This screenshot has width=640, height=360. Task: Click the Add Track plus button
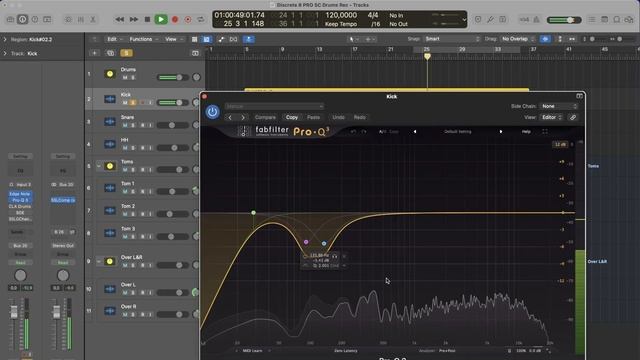point(94,53)
